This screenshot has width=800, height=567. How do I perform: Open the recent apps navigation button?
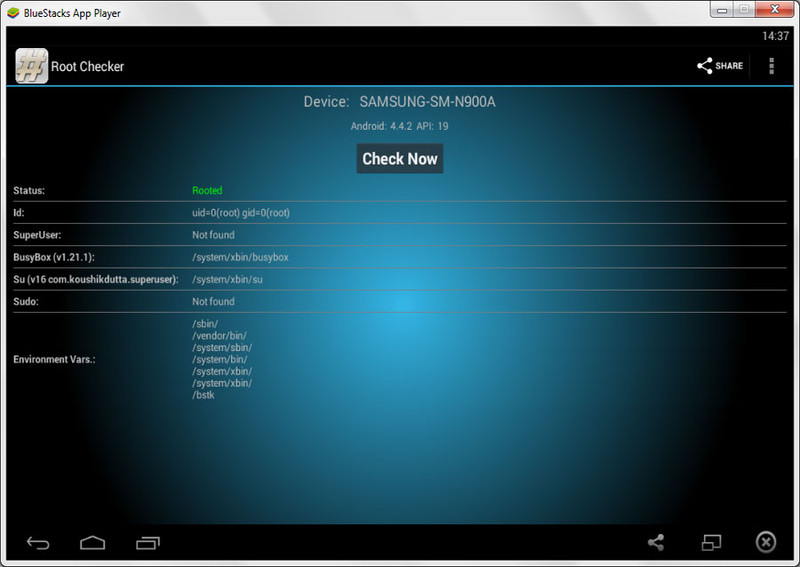147,543
